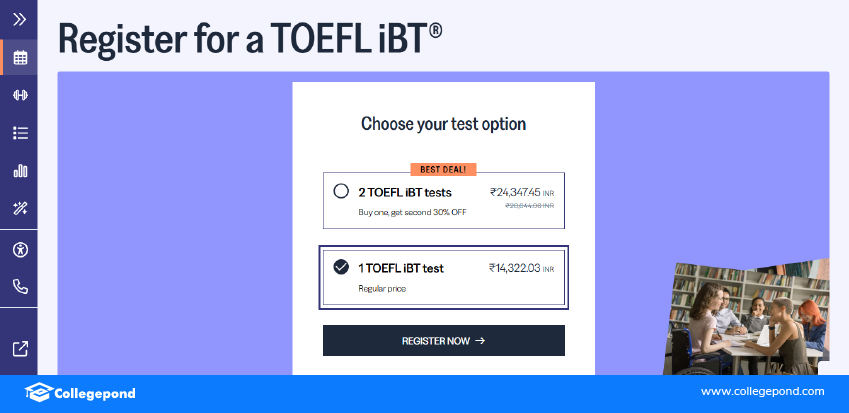The image size is (849, 413).
Task: Click the ₹24,347.45 INR price
Action: point(521,192)
